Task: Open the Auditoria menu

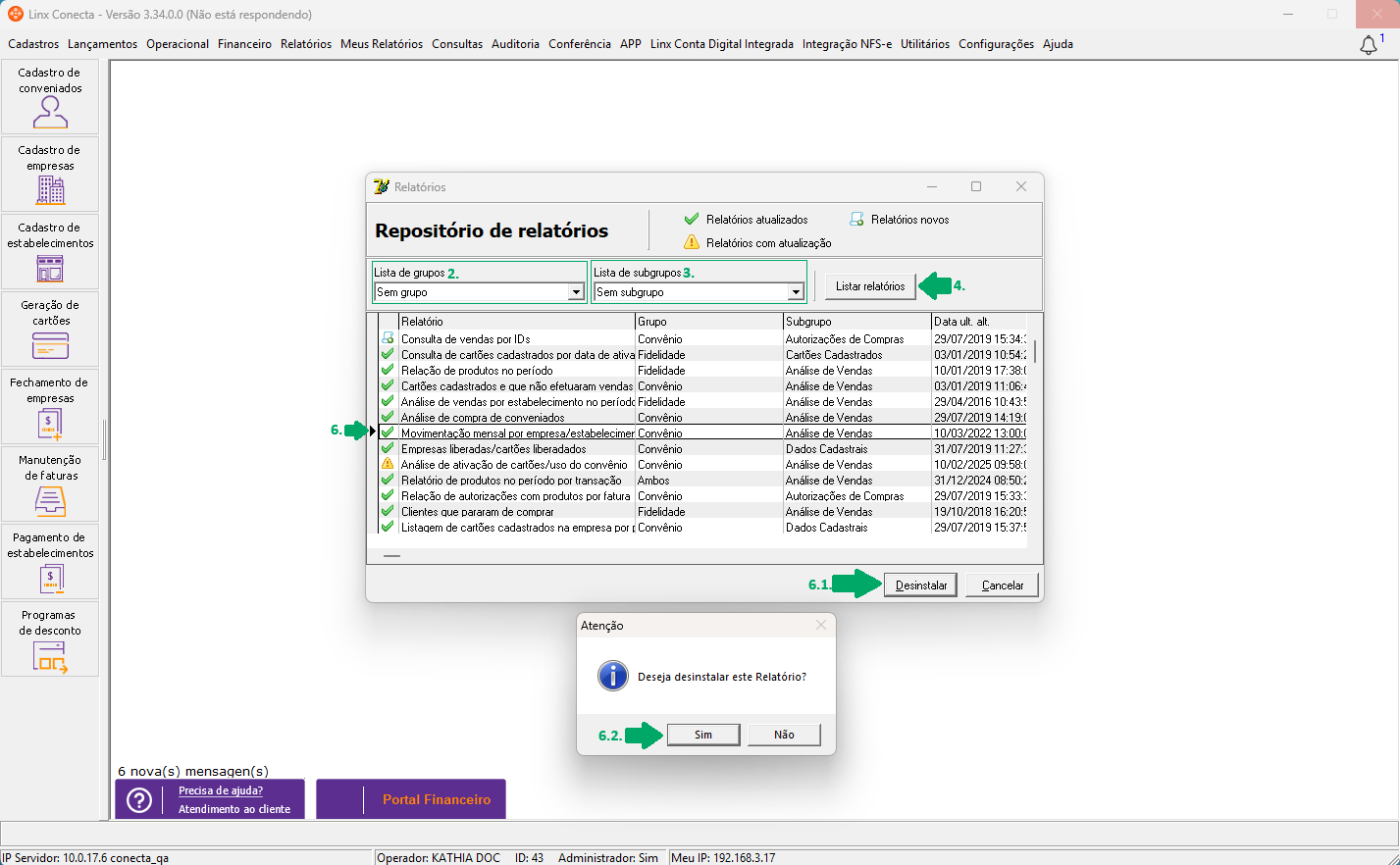Action: pyautogui.click(x=515, y=44)
